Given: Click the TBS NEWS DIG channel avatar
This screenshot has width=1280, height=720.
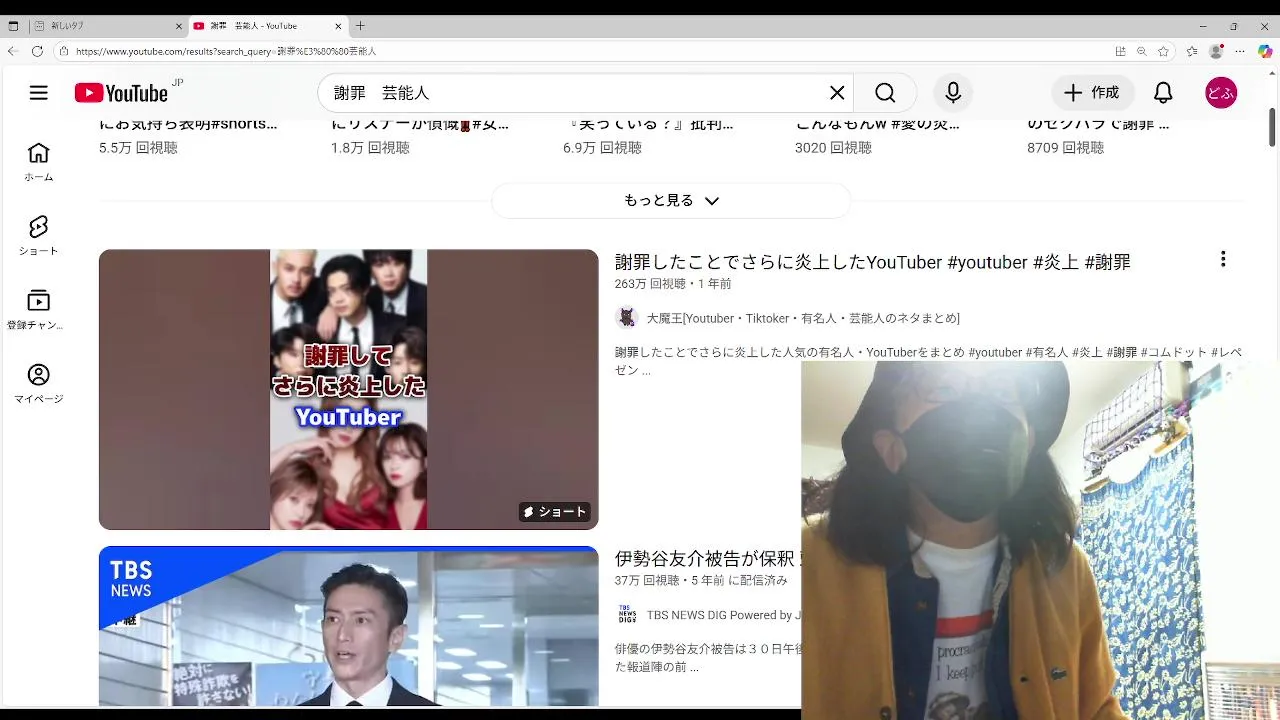Looking at the screenshot, I should tap(627, 614).
